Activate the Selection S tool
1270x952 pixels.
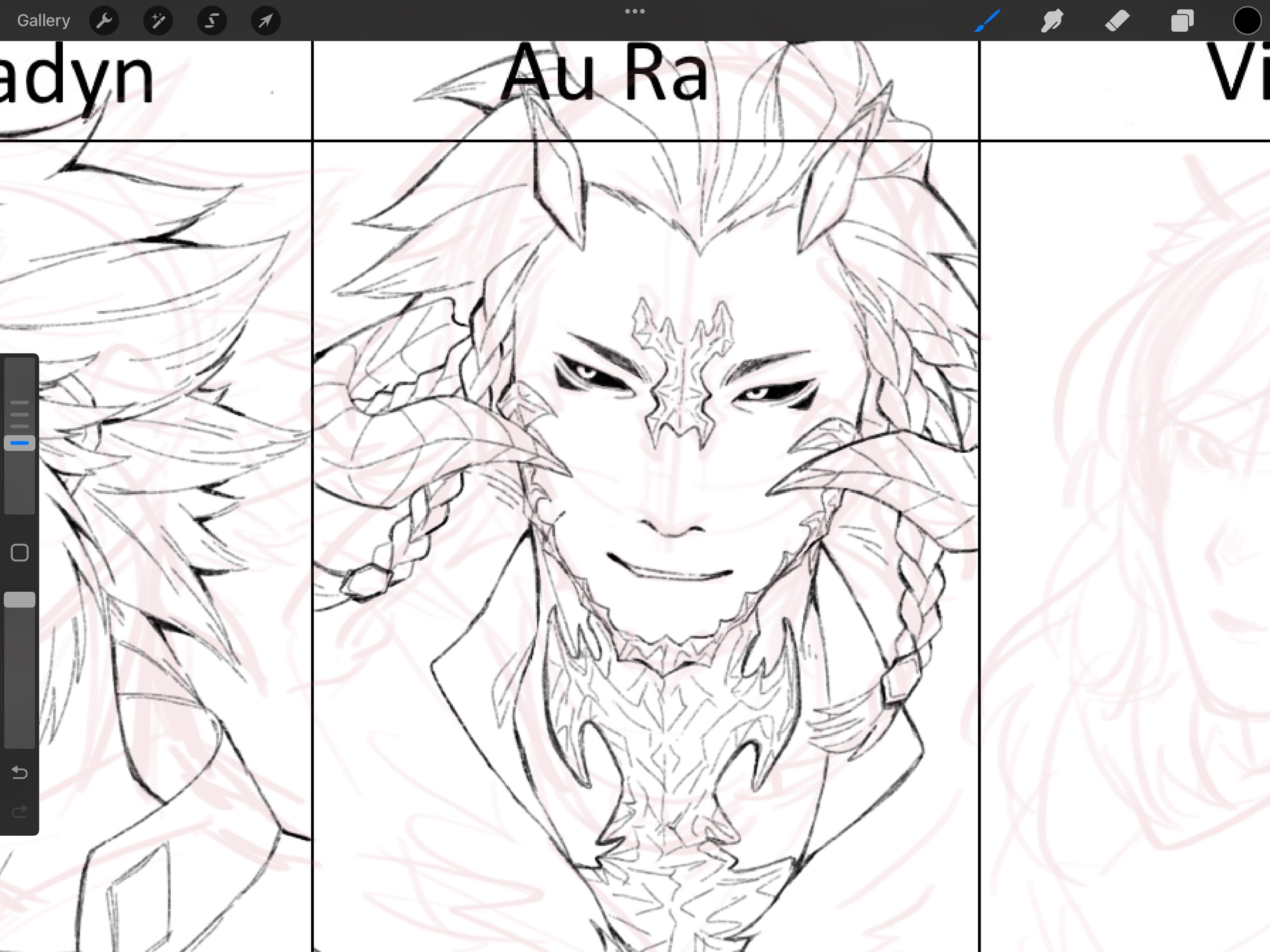click(211, 21)
